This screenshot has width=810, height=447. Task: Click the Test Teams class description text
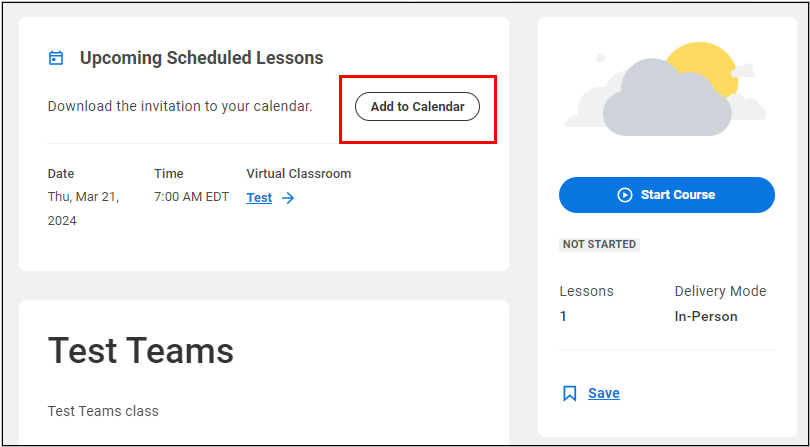[103, 411]
